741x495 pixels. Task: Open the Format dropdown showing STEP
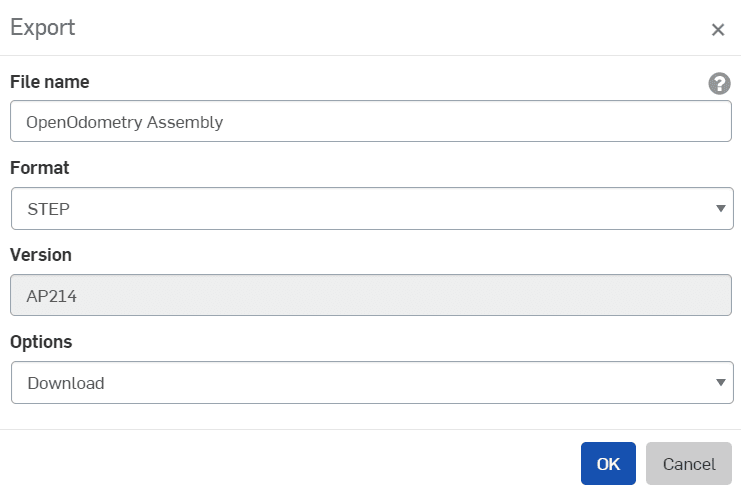click(x=371, y=209)
